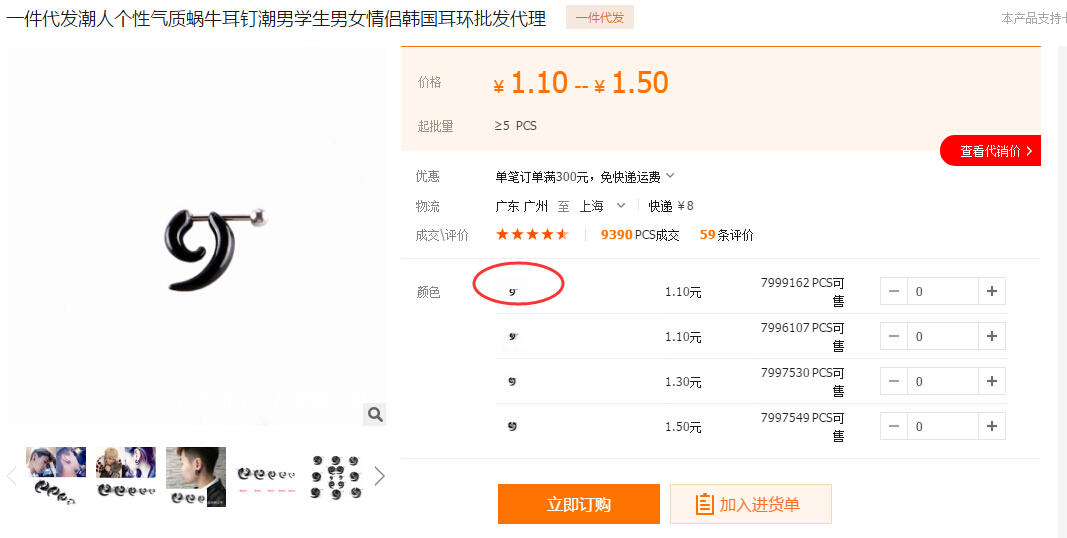1067x538 pixels.
Task: Click the 一件代发 tag beside the title
Action: [599, 17]
